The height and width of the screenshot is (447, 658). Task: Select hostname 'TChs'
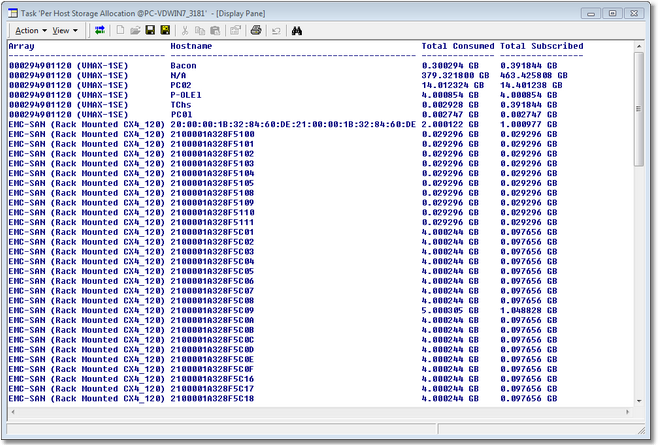pos(181,105)
